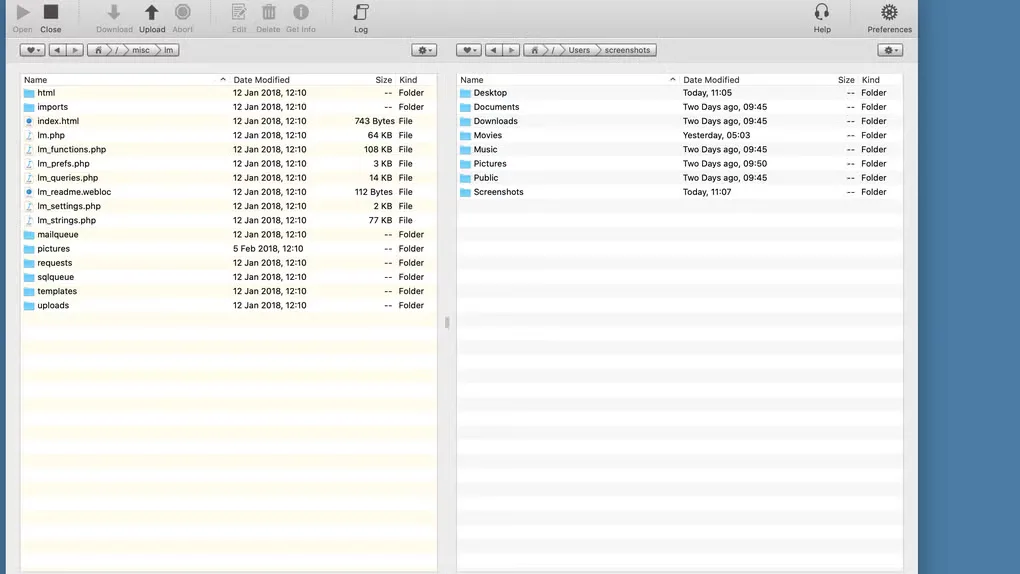Click home icon in right pane path
The width and height of the screenshot is (1020, 574).
pyautogui.click(x=535, y=50)
